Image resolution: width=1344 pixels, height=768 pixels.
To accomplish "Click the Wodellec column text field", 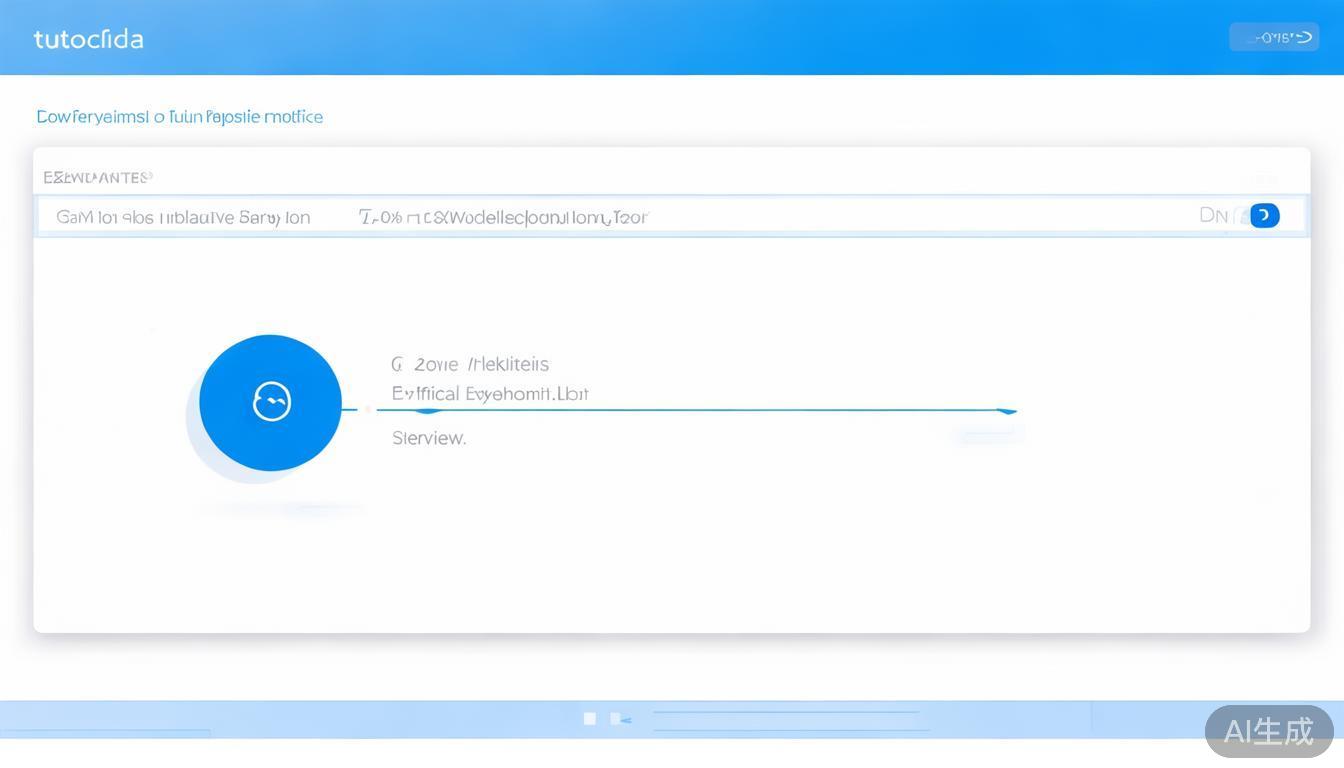I will point(503,217).
